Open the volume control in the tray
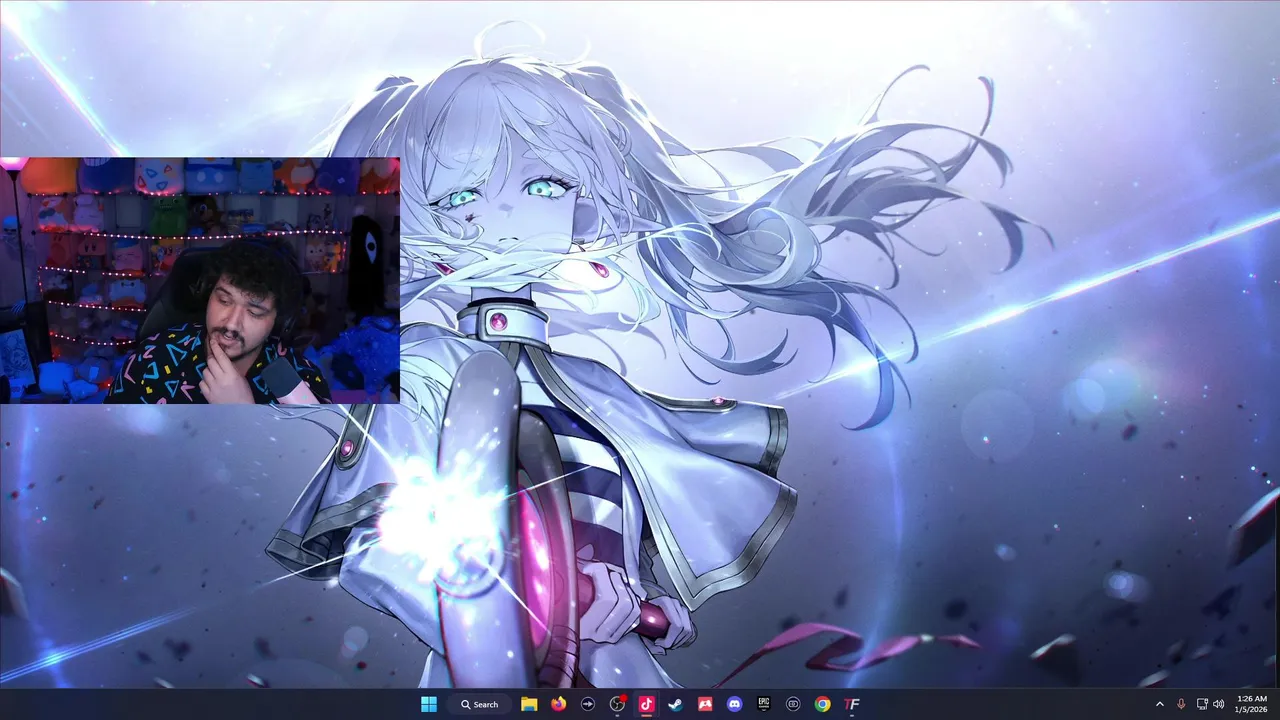Viewport: 1280px width, 720px height. [x=1220, y=704]
